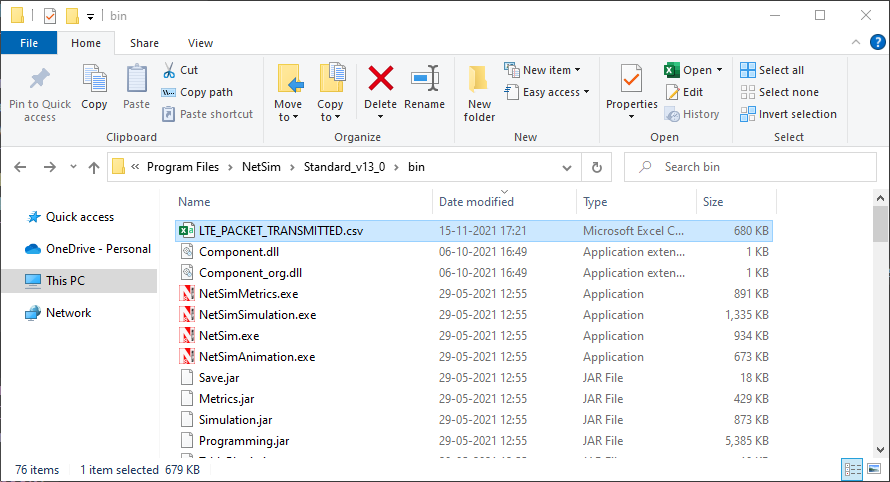Click Standard_v13_0 in the address path
Screen dimensions: 890x482
click(x=345, y=167)
